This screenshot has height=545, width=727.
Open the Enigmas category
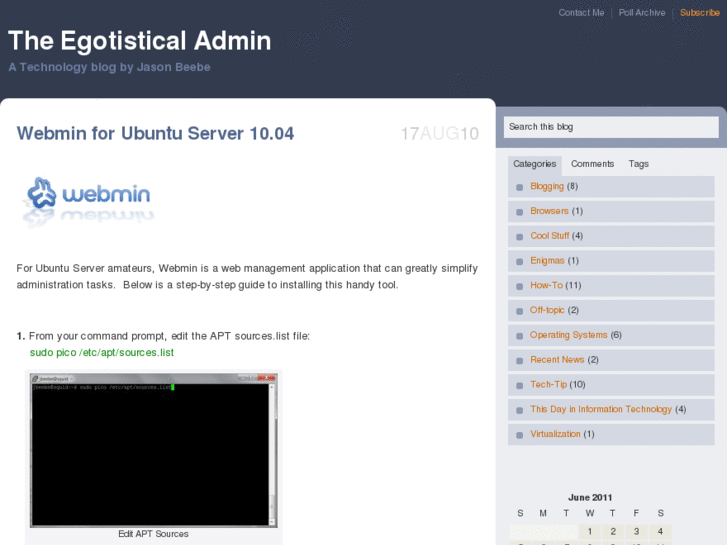[x=547, y=261]
